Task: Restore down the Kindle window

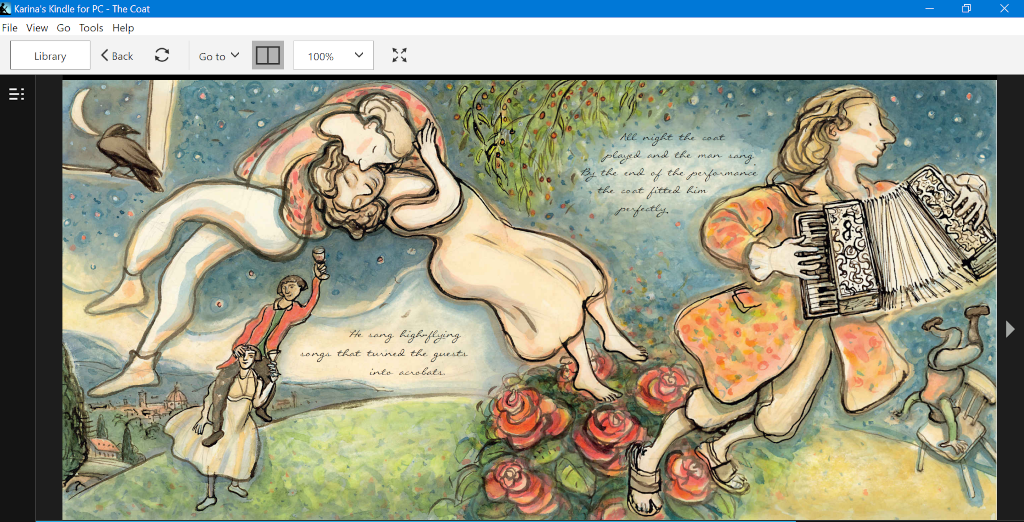Action: [967, 8]
